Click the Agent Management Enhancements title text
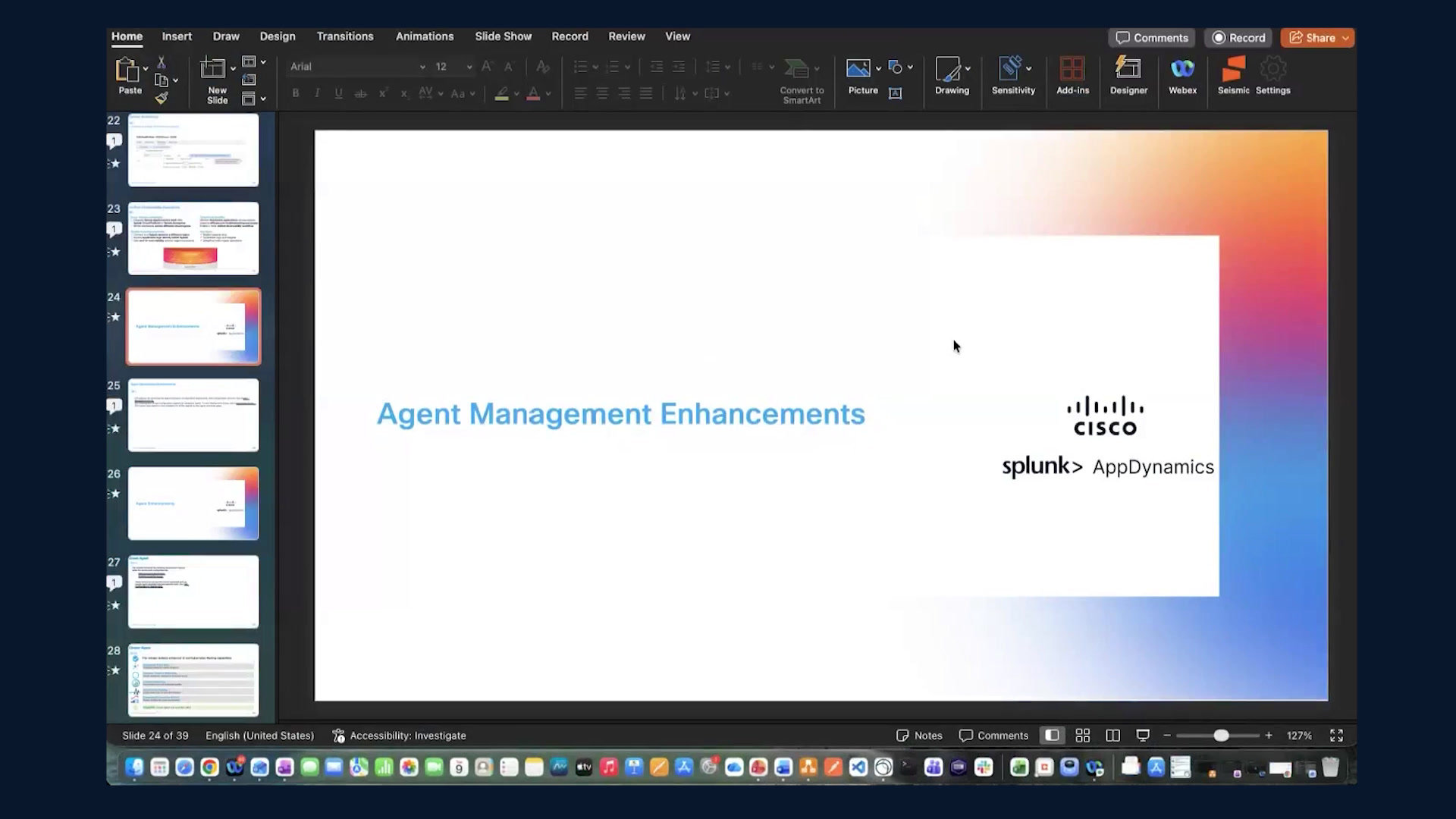This screenshot has width=1456, height=819. [x=621, y=414]
